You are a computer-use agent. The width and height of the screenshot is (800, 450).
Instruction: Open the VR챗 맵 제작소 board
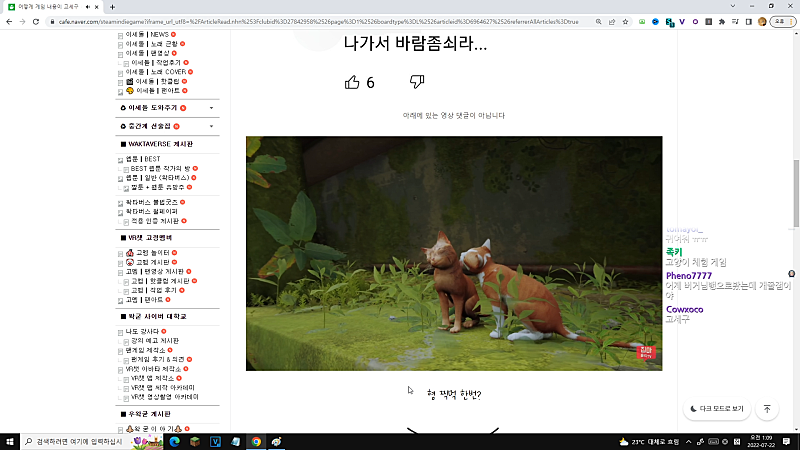[x=152, y=379]
